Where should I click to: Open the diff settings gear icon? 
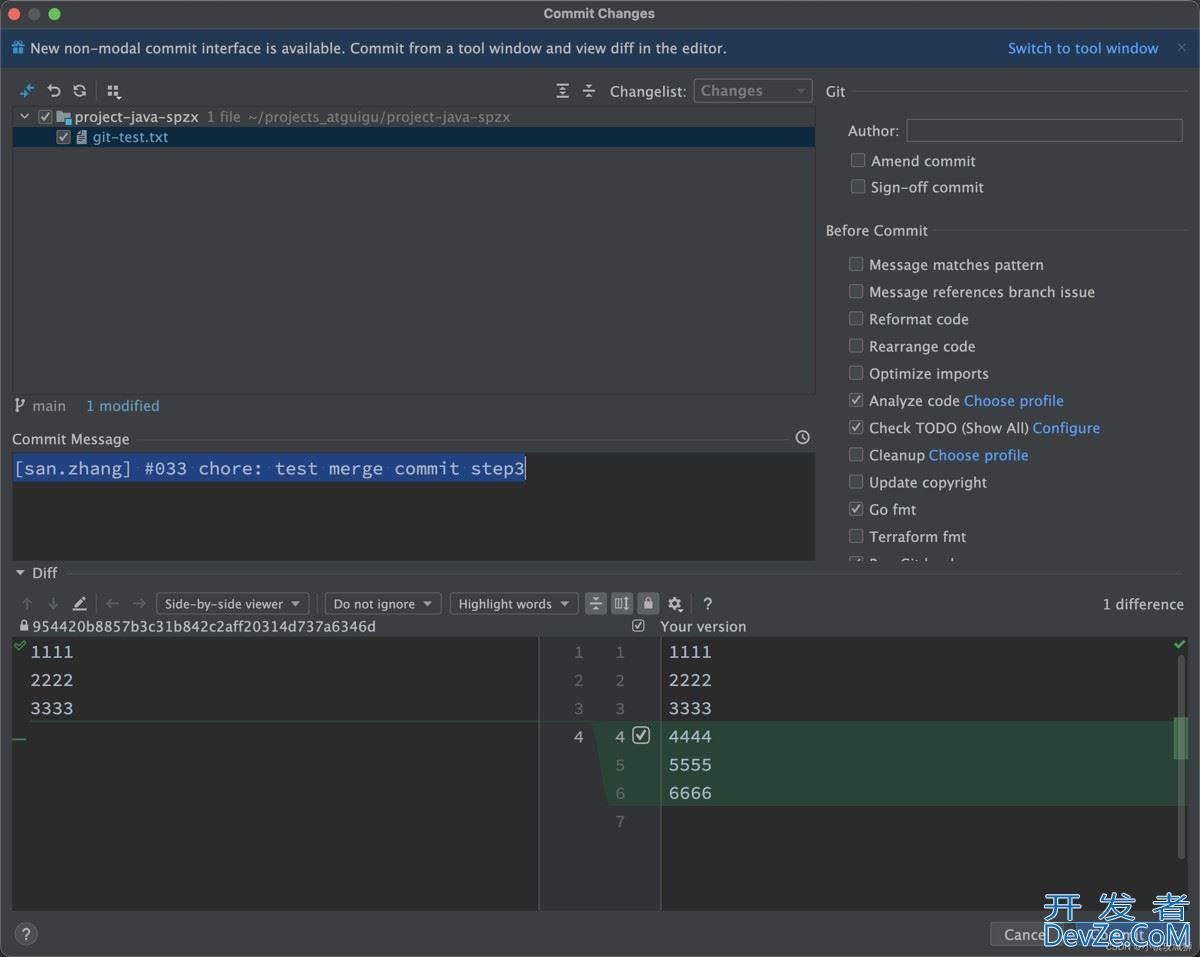click(x=675, y=604)
